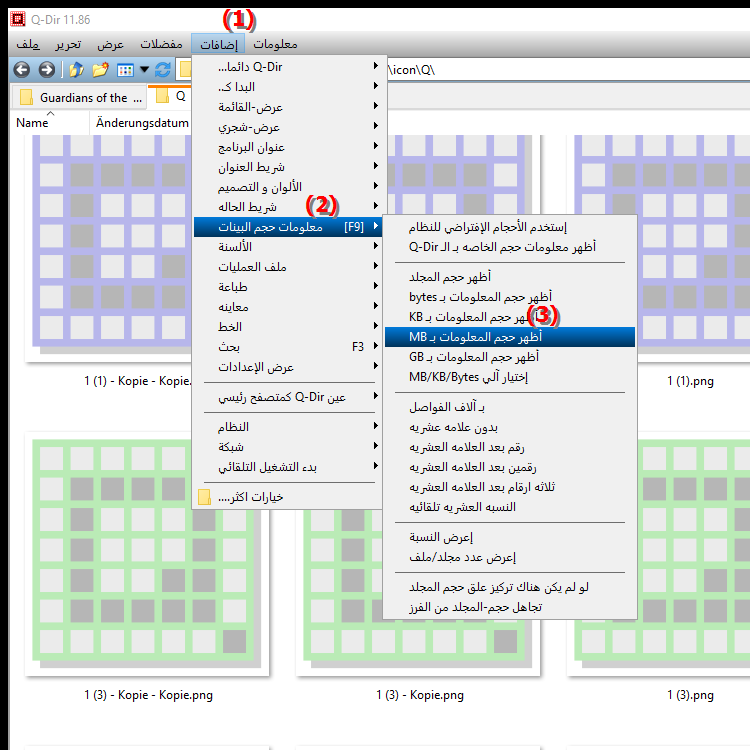Expand the شريط العنوان submenu
The width and height of the screenshot is (750, 750).
pos(287,167)
